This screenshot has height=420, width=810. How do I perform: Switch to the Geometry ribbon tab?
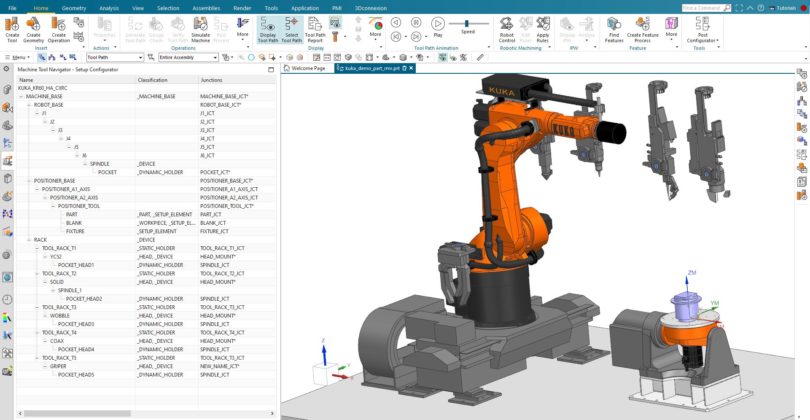[x=74, y=8]
